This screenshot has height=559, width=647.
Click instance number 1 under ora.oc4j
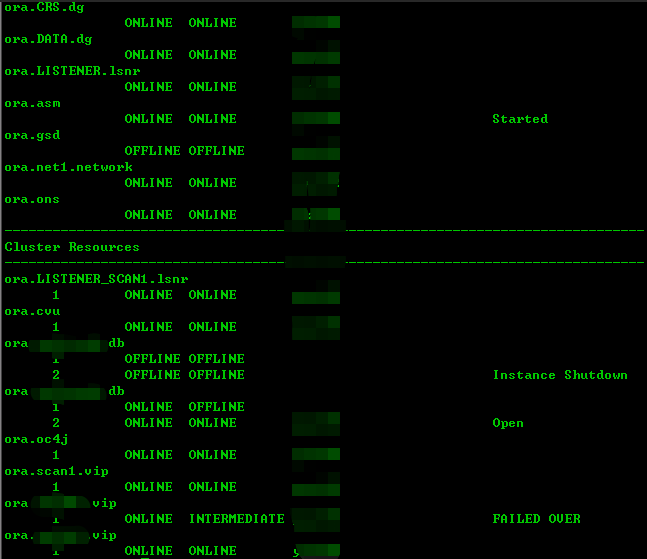coord(56,455)
